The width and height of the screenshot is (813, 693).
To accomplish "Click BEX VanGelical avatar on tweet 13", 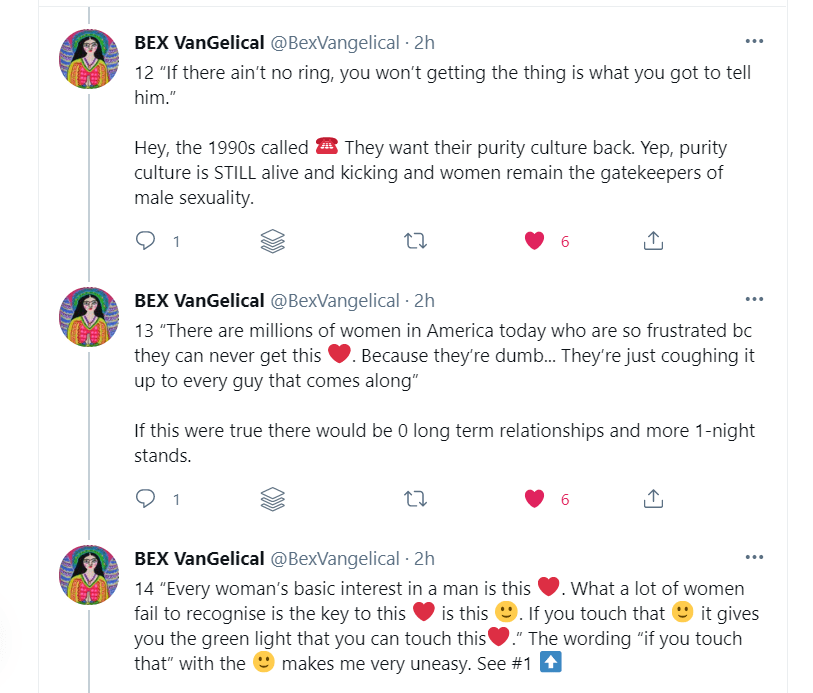I will click(91, 316).
